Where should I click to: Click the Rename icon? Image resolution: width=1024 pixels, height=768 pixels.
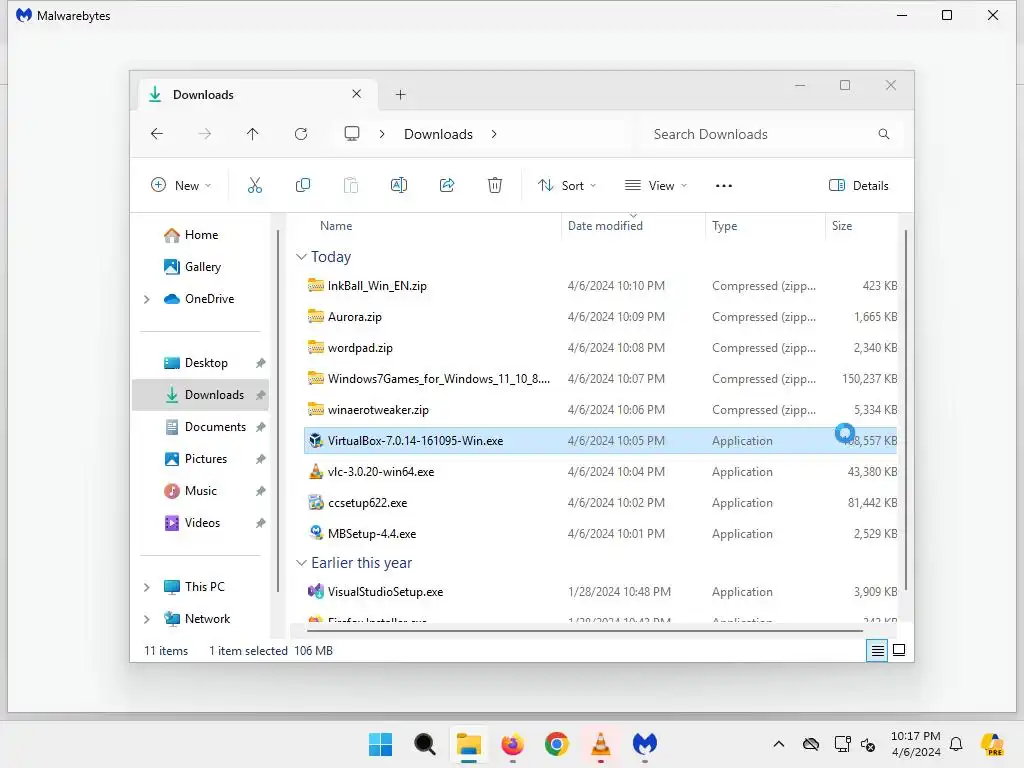pos(399,185)
